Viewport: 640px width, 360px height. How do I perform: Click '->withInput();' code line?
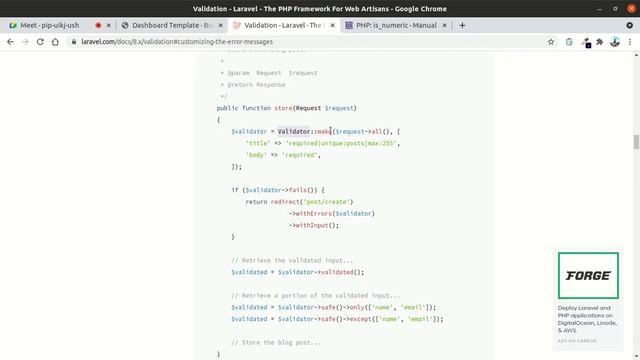point(313,225)
